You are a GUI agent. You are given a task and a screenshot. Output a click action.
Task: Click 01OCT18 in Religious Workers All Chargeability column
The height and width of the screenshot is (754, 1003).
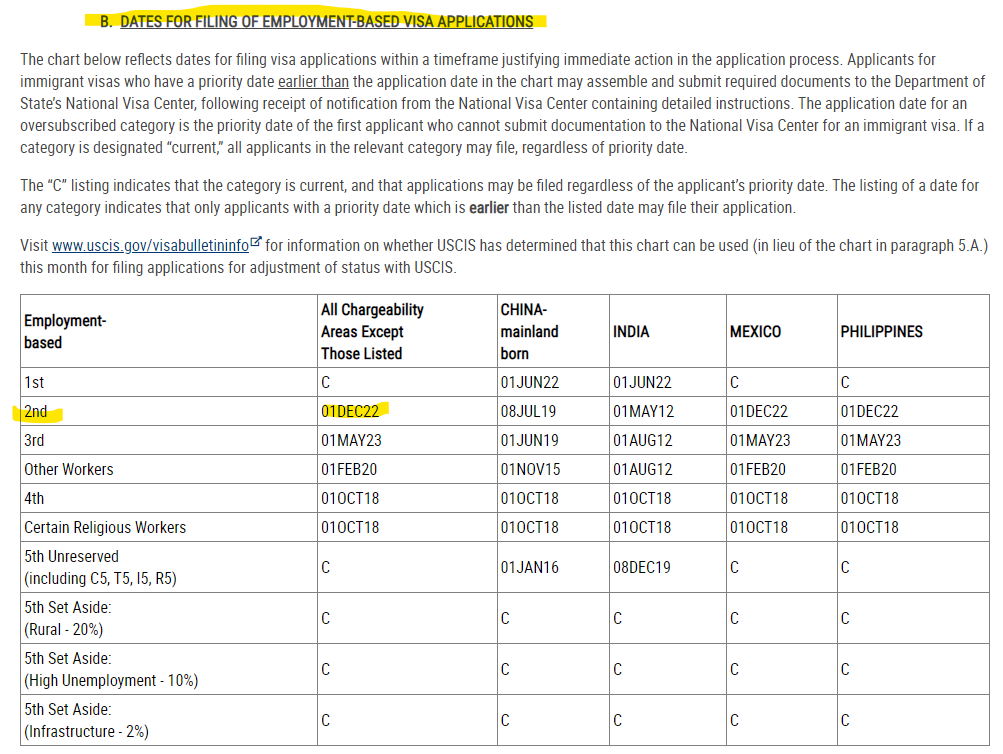pyautogui.click(x=350, y=528)
